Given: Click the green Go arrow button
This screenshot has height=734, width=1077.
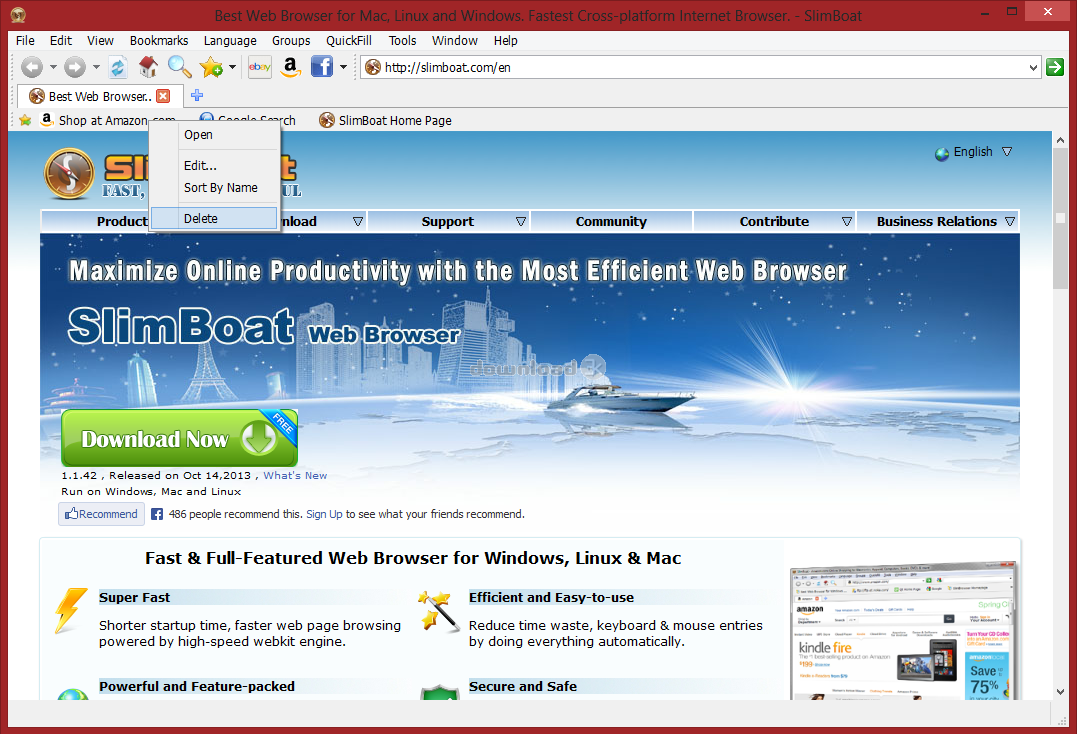Looking at the screenshot, I should 1055,67.
